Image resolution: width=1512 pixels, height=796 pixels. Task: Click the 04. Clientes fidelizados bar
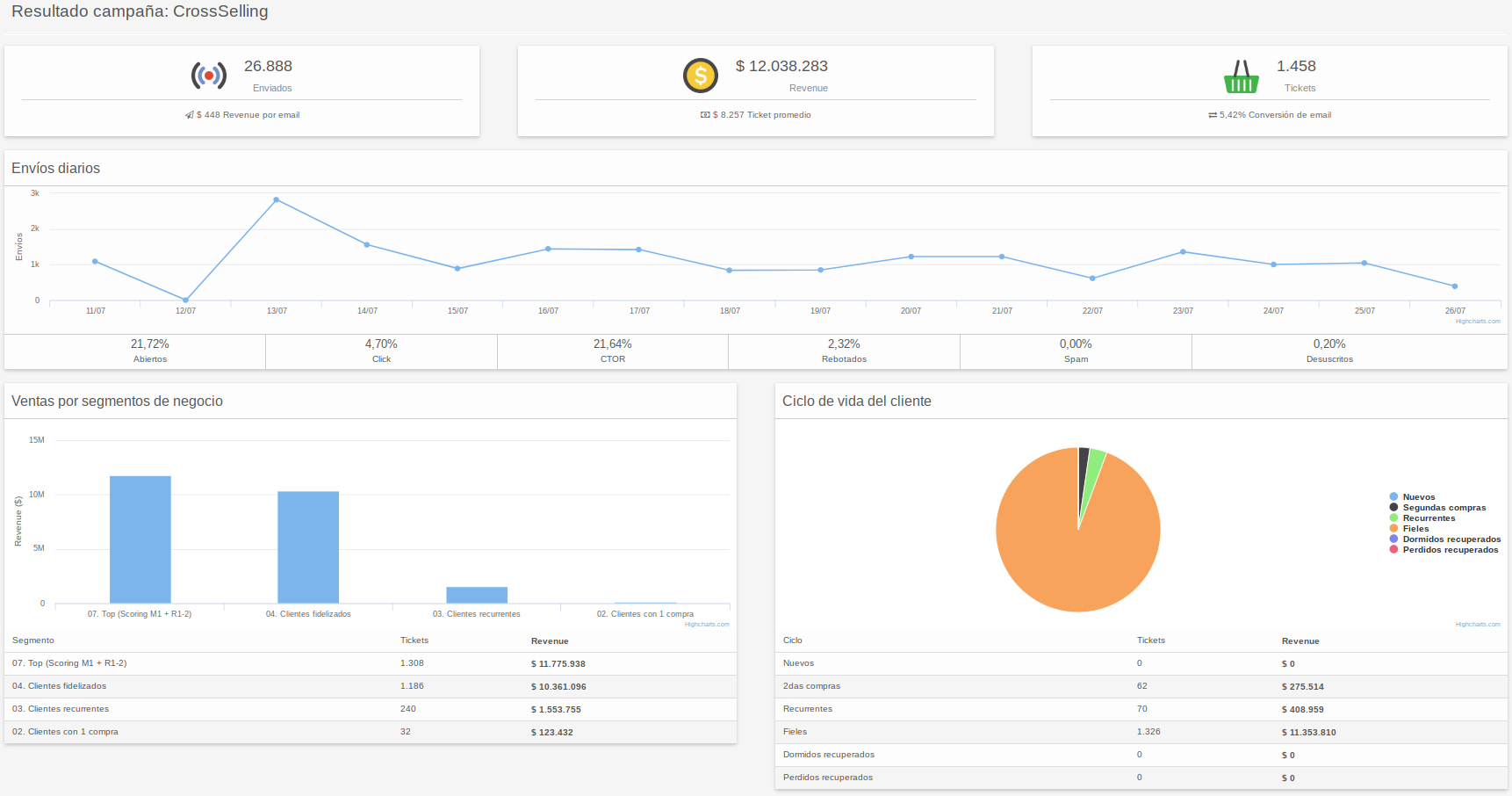[308, 547]
